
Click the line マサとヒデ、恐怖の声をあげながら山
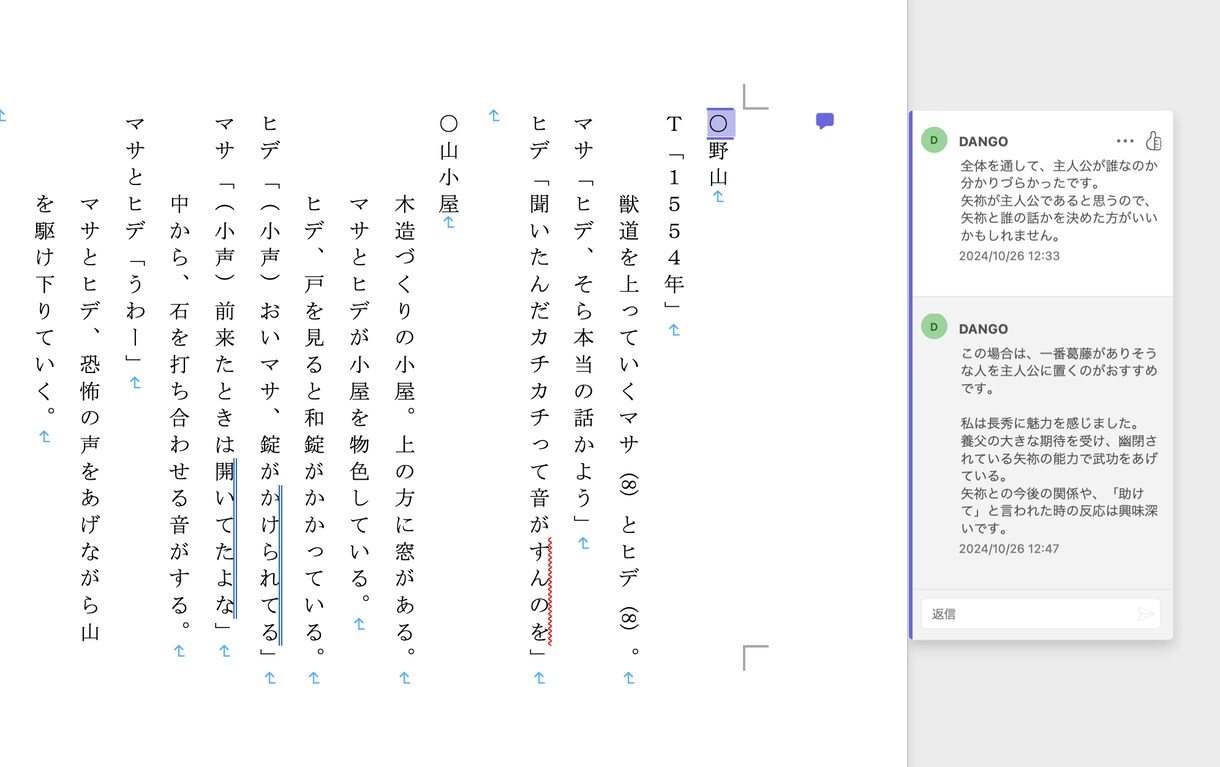[x=90, y=417]
